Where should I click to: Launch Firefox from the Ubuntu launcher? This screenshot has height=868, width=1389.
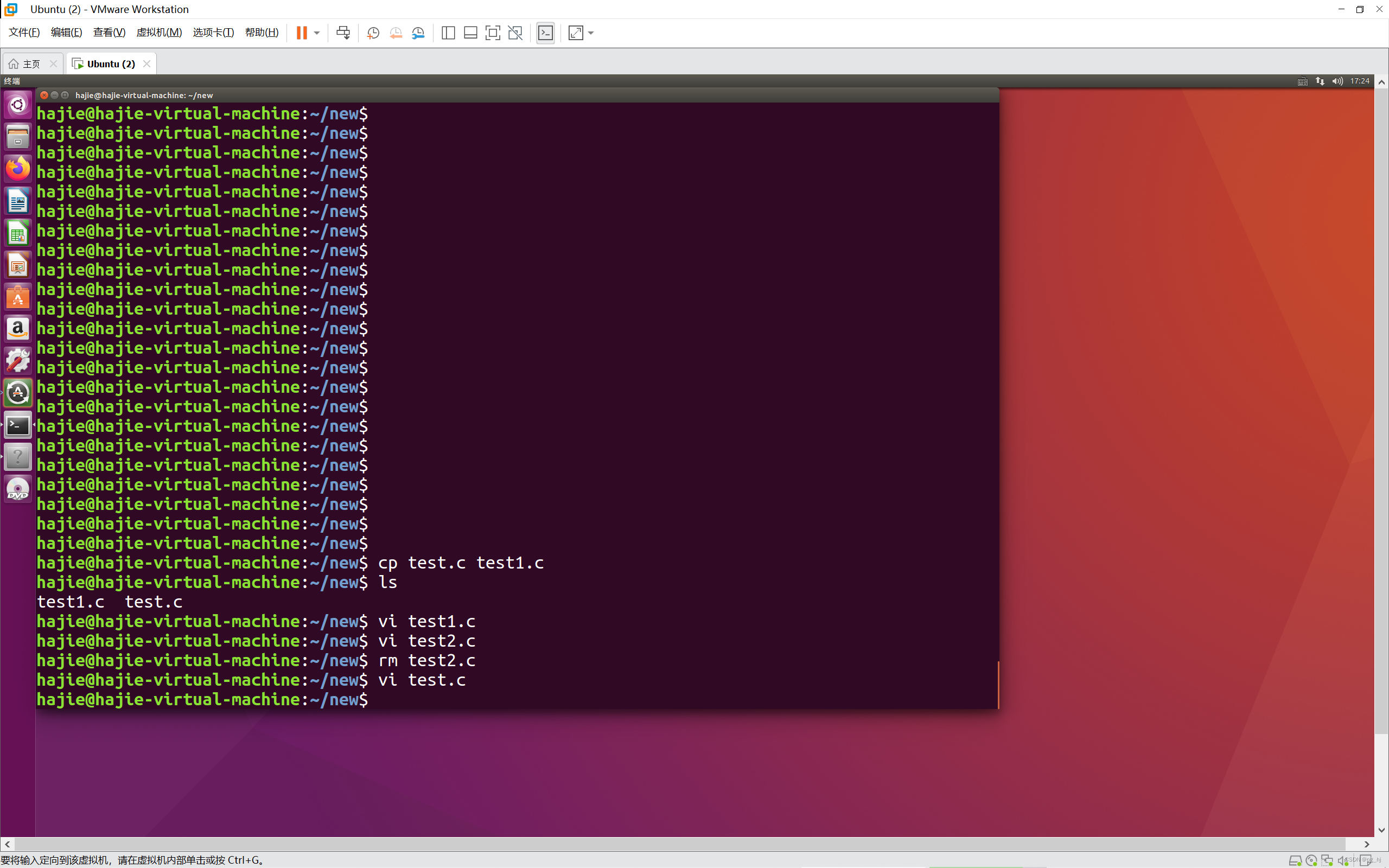pos(18,169)
